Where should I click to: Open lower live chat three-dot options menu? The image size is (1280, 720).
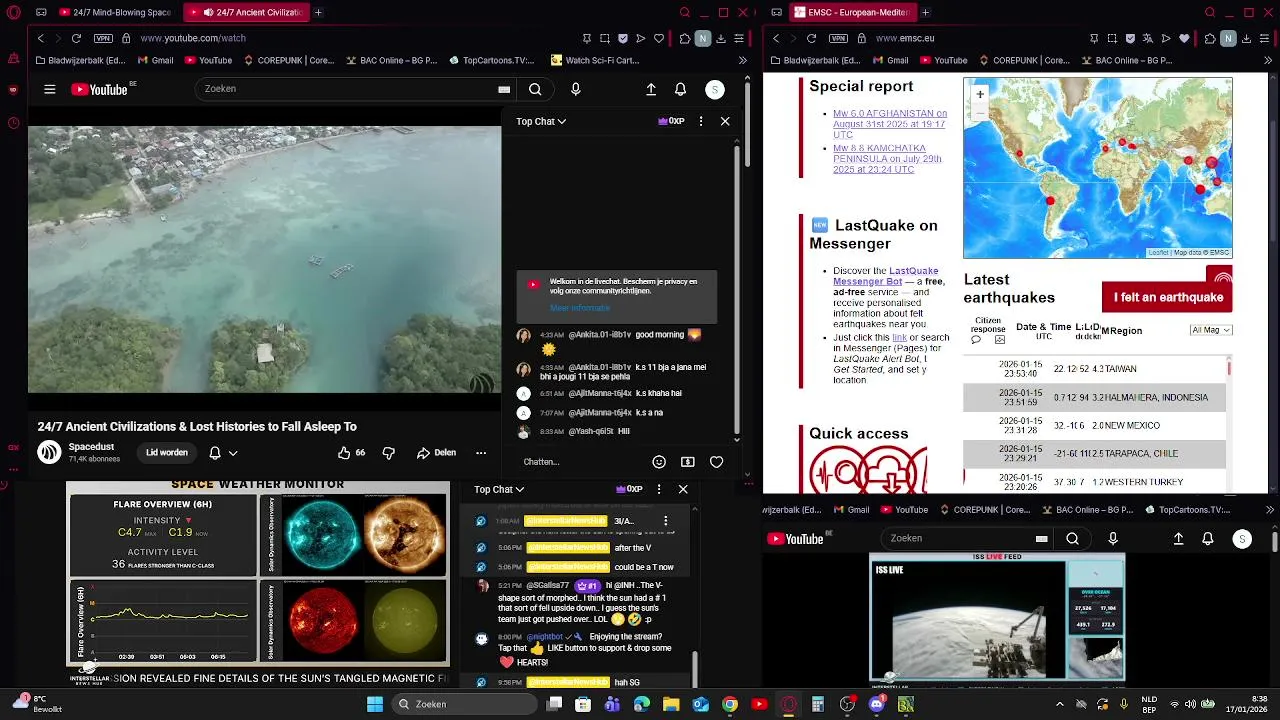(658, 489)
